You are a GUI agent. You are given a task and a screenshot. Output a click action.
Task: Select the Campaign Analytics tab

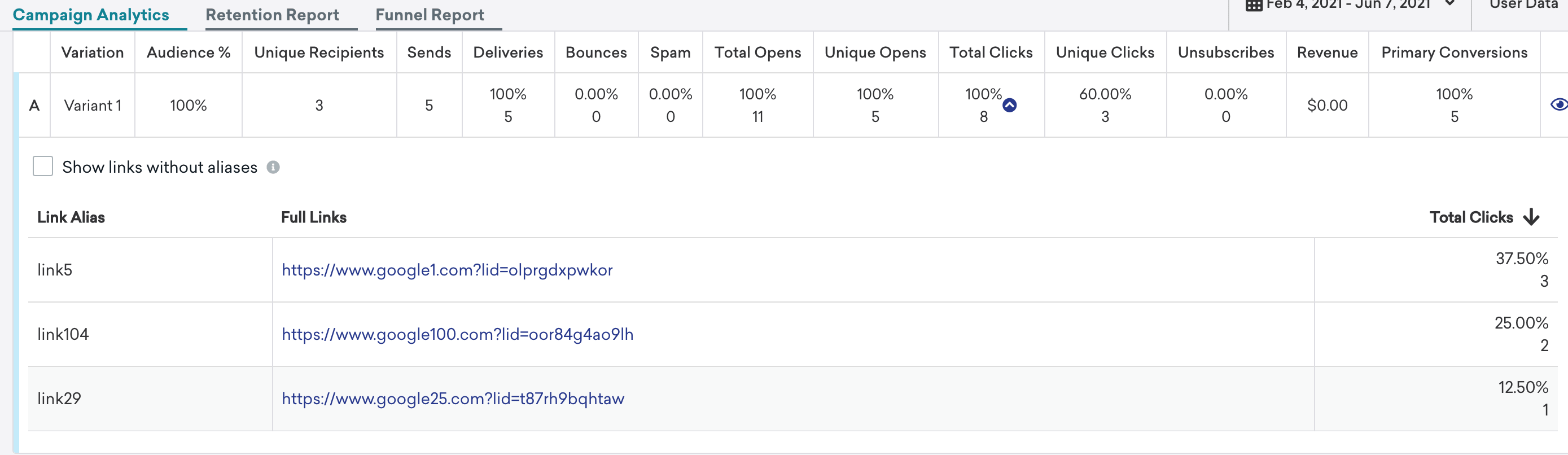pyautogui.click(x=91, y=15)
